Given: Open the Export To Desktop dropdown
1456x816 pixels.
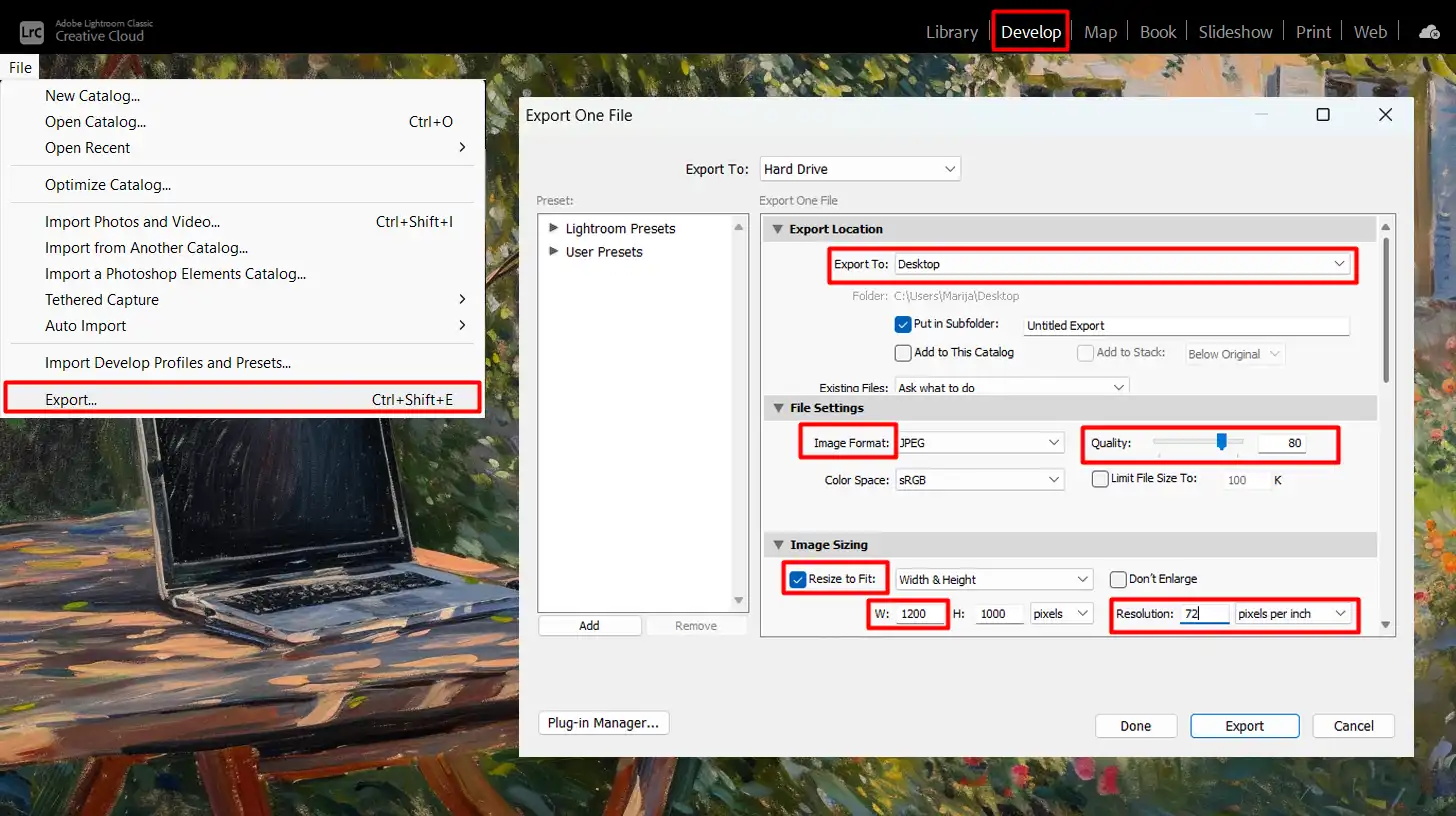Looking at the screenshot, I should [x=1122, y=264].
